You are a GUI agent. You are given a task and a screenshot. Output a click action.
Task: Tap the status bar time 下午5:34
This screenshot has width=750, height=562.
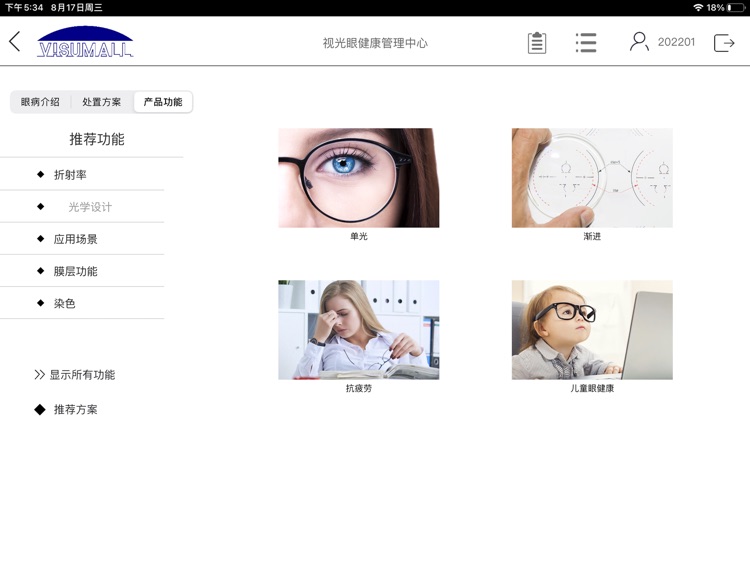pyautogui.click(x=24, y=8)
